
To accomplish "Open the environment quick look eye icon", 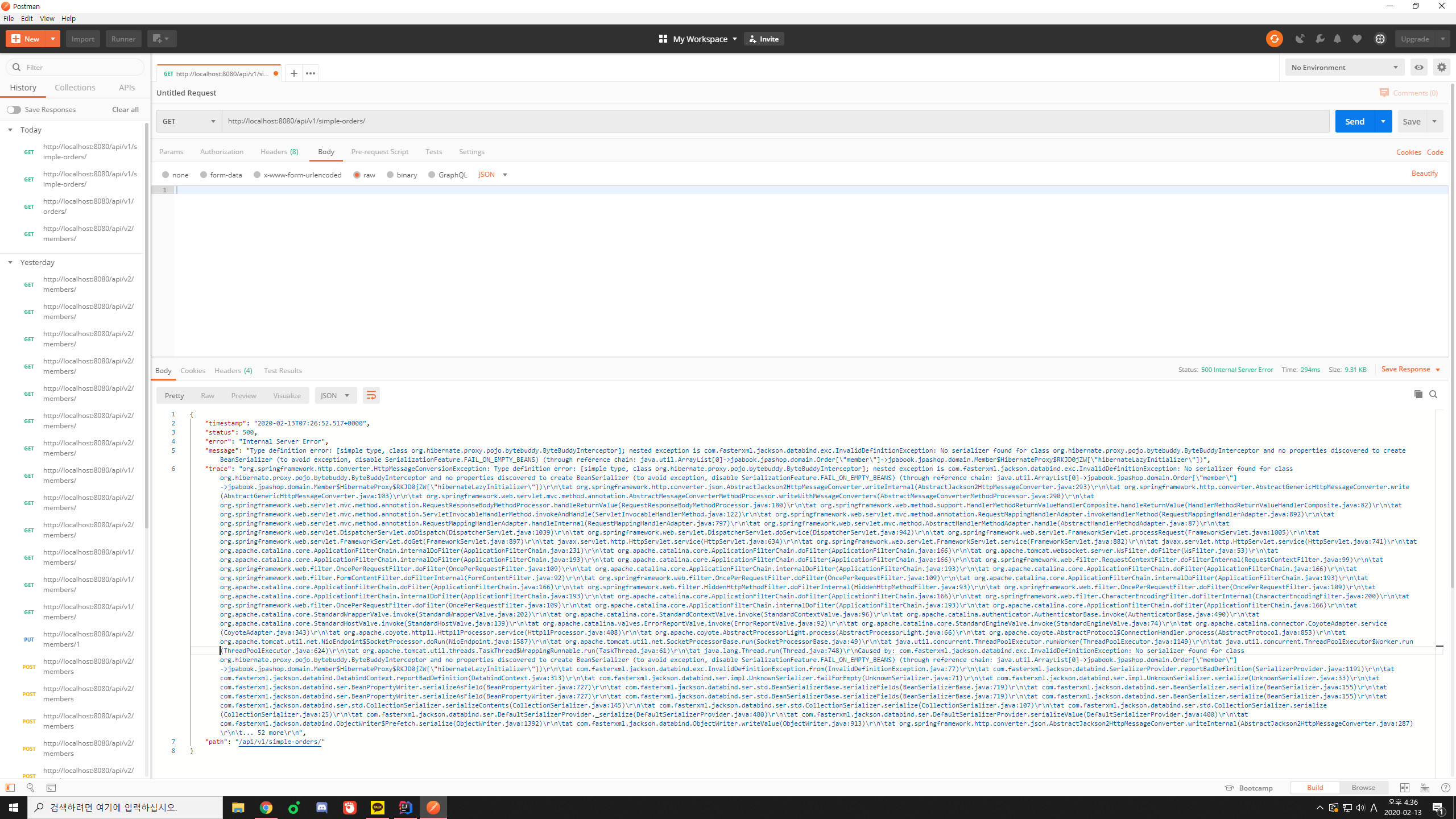I will tap(1419, 67).
